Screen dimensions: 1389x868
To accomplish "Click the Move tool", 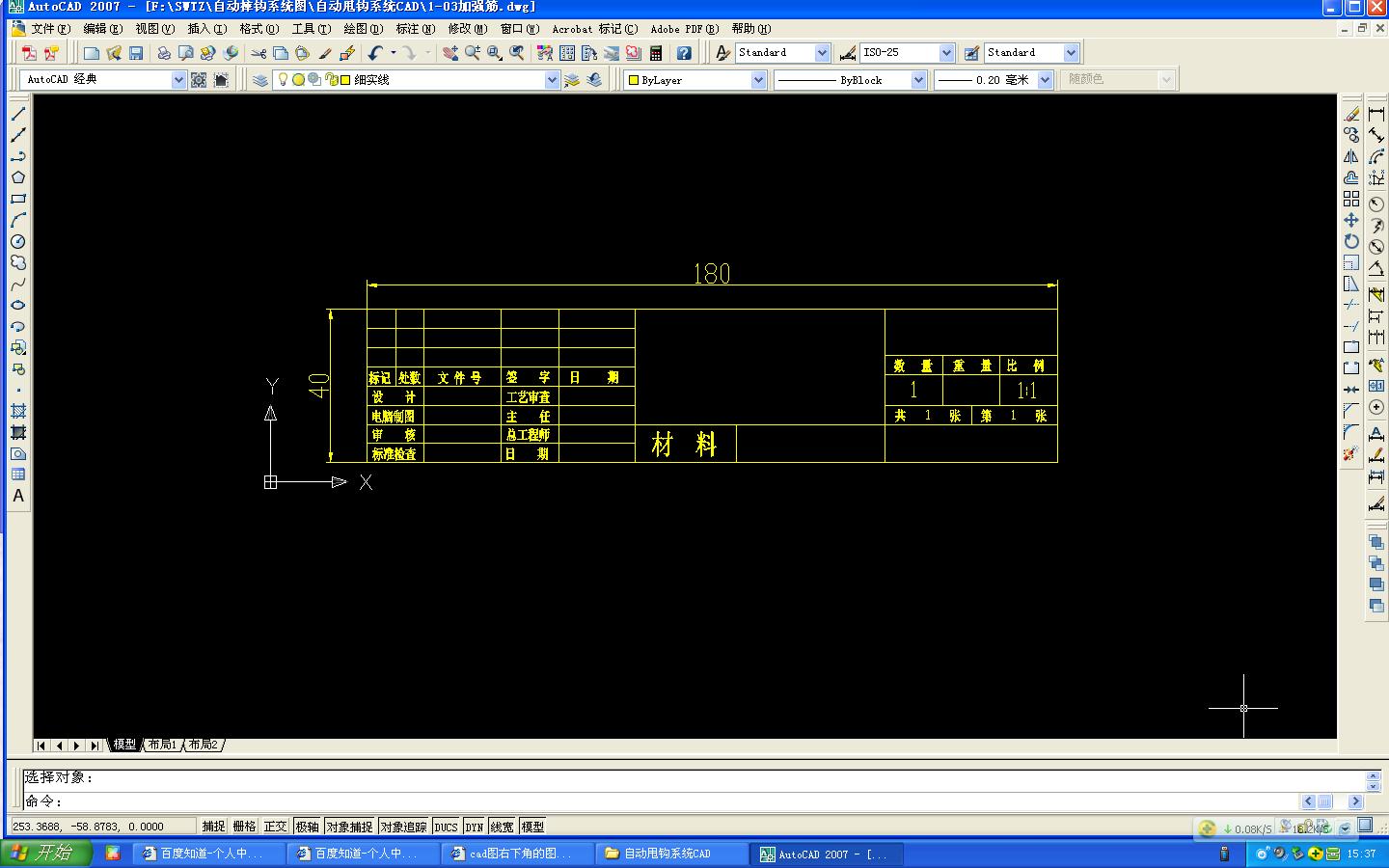I will (x=1351, y=220).
